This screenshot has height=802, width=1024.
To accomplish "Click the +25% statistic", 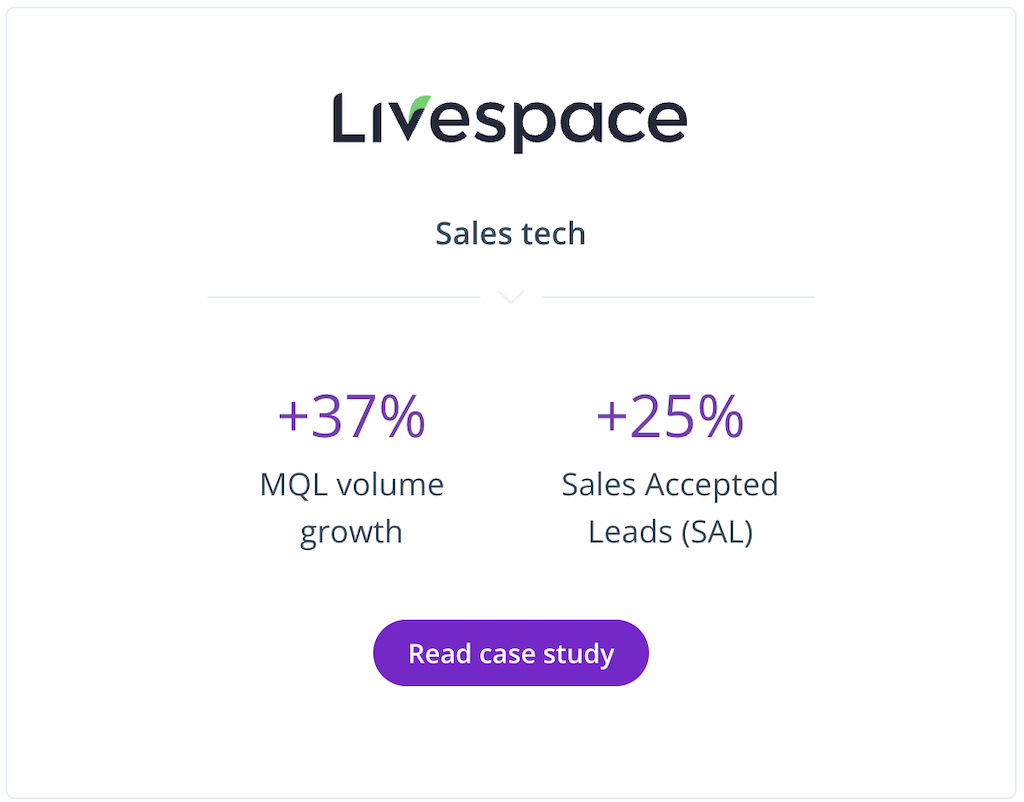I will coord(670,415).
